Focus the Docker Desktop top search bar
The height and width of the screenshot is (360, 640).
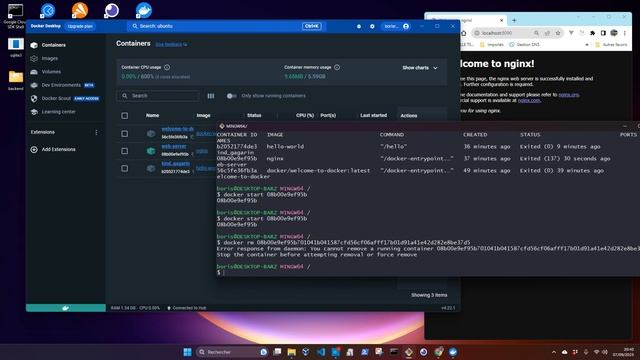pyautogui.click(x=227, y=26)
